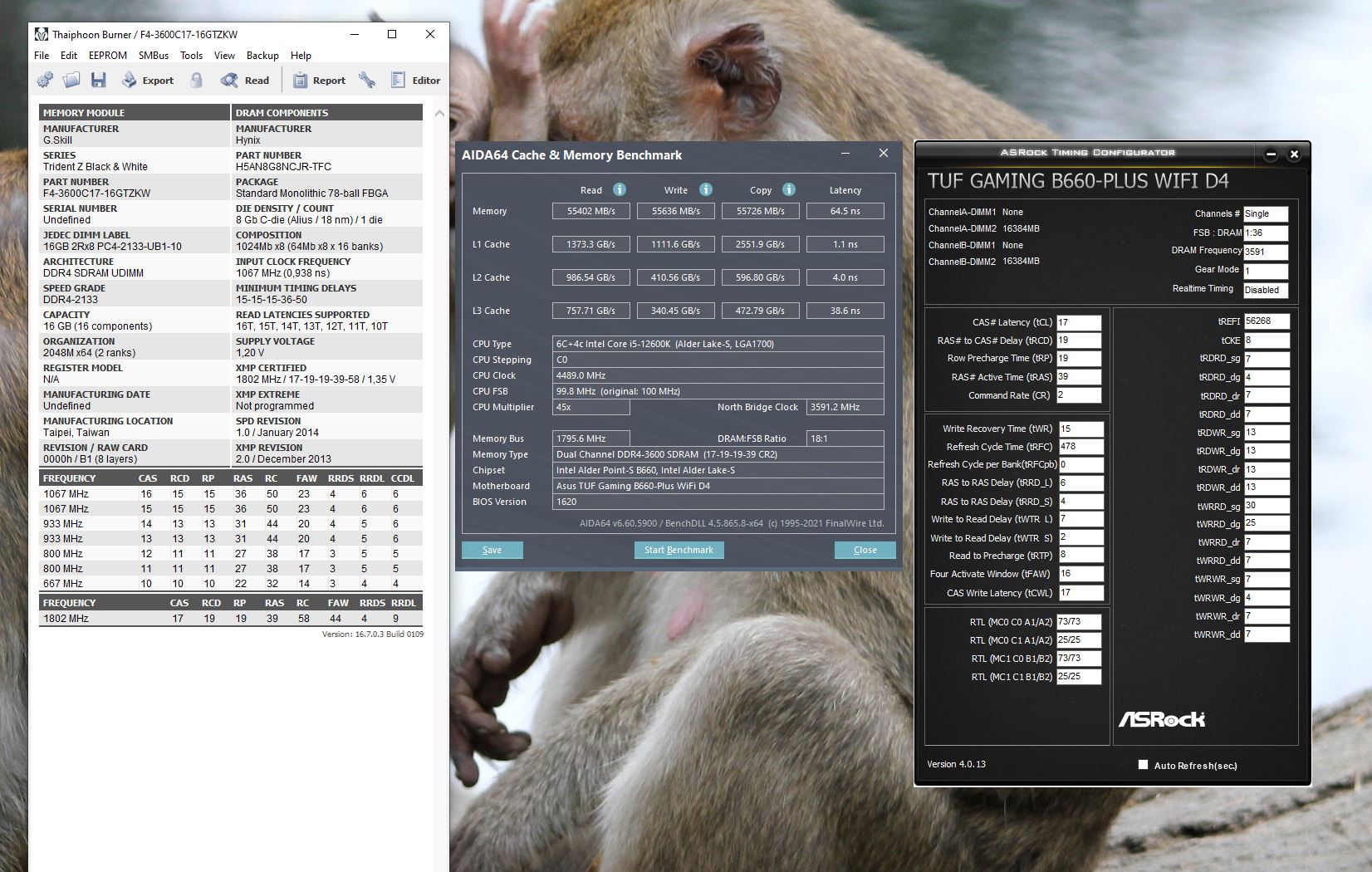Screen dimensions: 1372x872
Task: Click the open folder icon in Thaiphoon toolbar
Action: point(71,80)
